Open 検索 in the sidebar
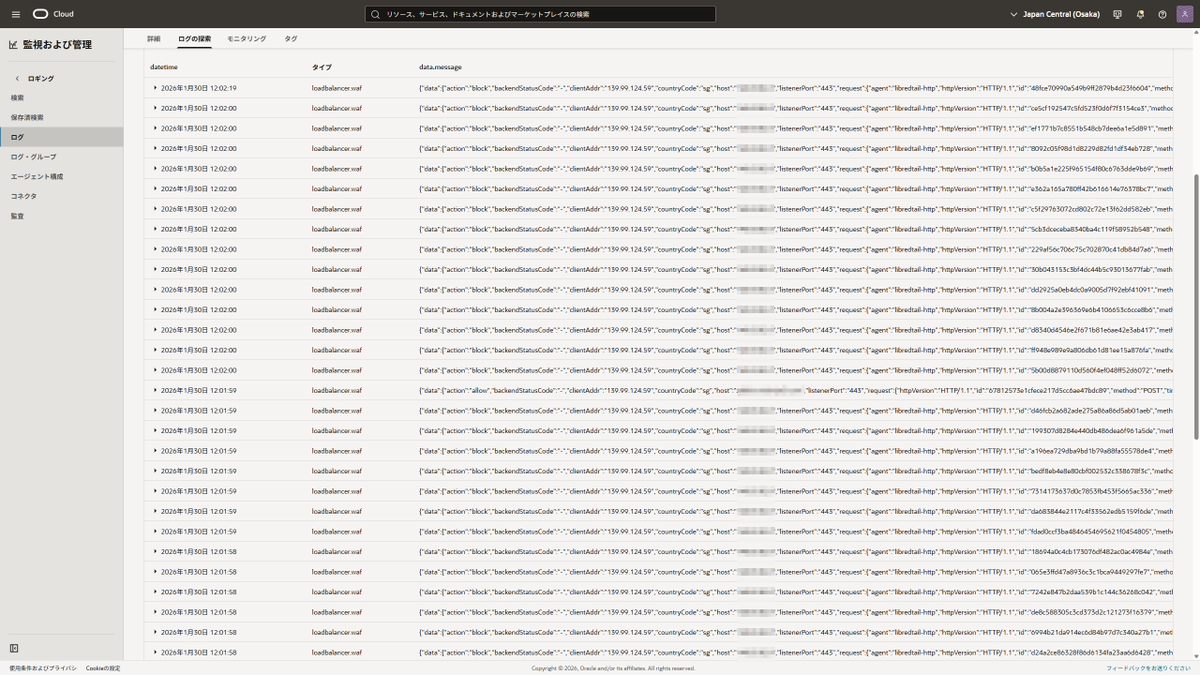This screenshot has width=1200, height=675. click(18, 98)
